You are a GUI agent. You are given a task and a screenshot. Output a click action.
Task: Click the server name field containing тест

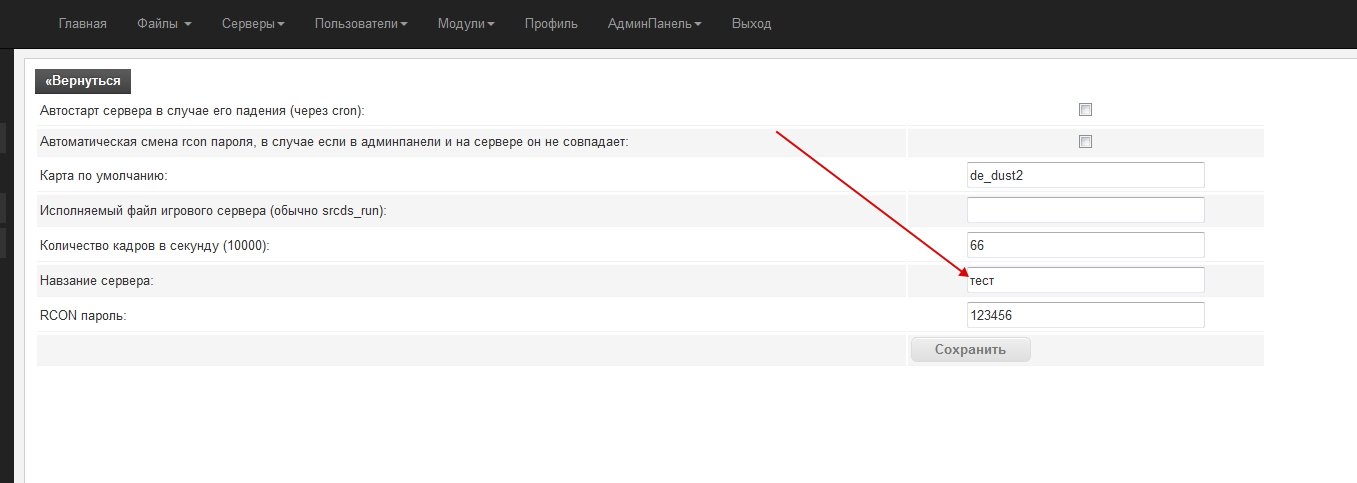(x=1085, y=280)
